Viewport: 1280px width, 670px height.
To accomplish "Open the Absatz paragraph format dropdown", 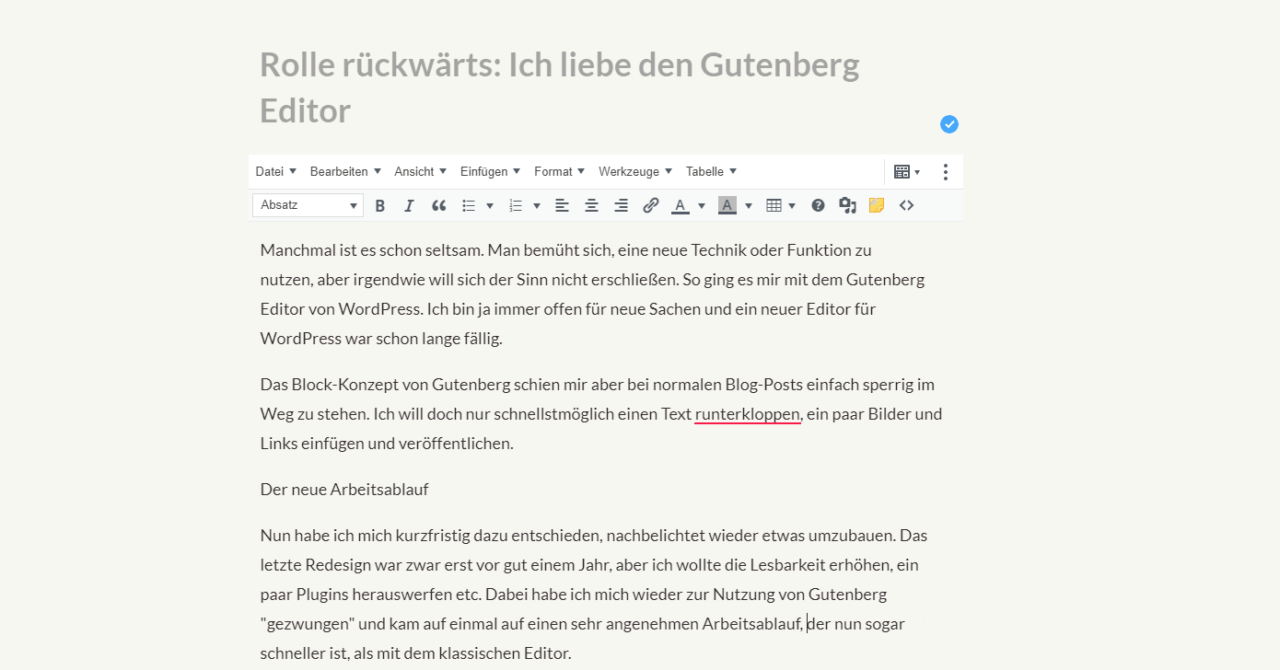I will point(308,206).
